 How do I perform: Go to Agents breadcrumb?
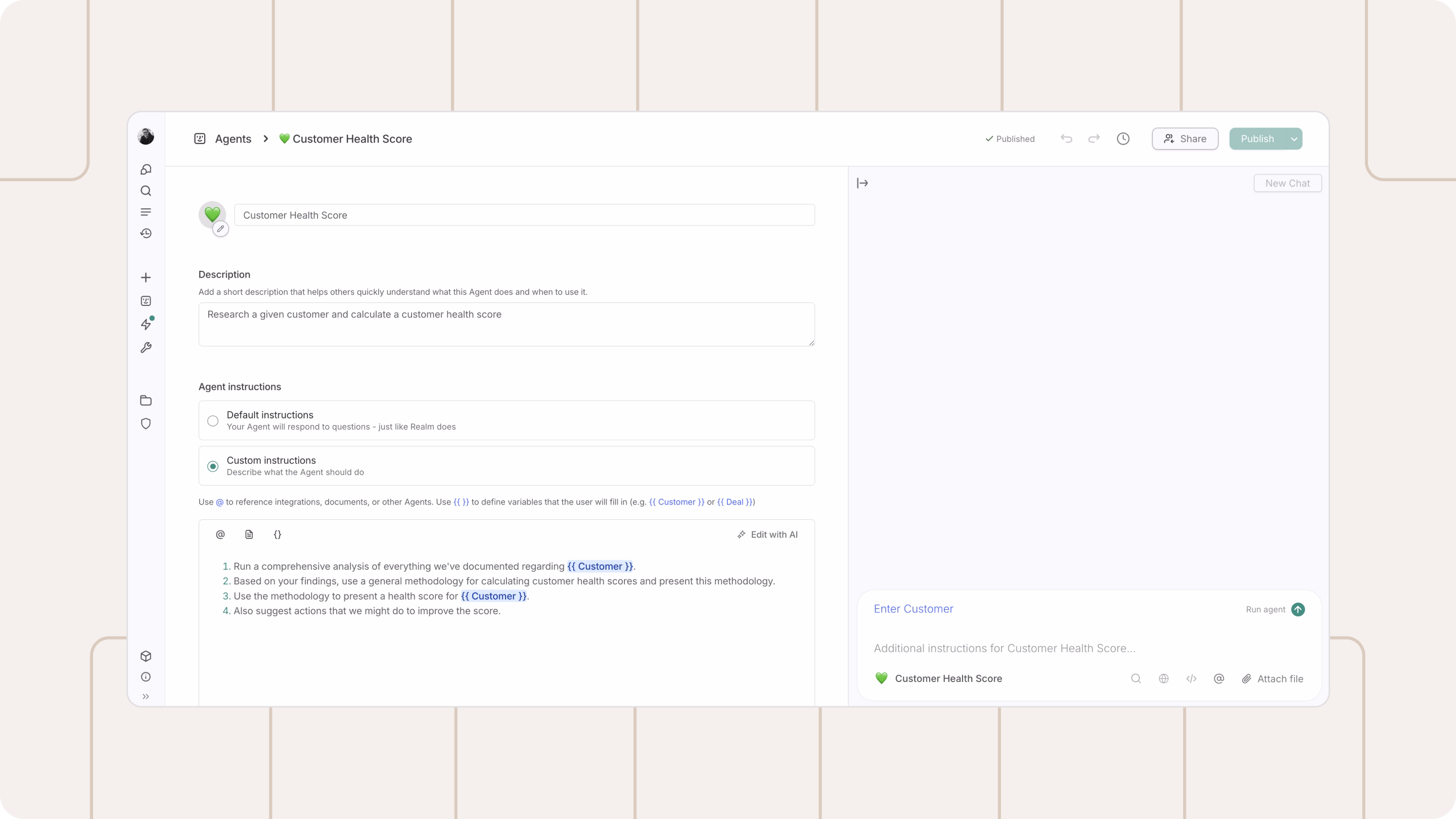click(x=233, y=139)
